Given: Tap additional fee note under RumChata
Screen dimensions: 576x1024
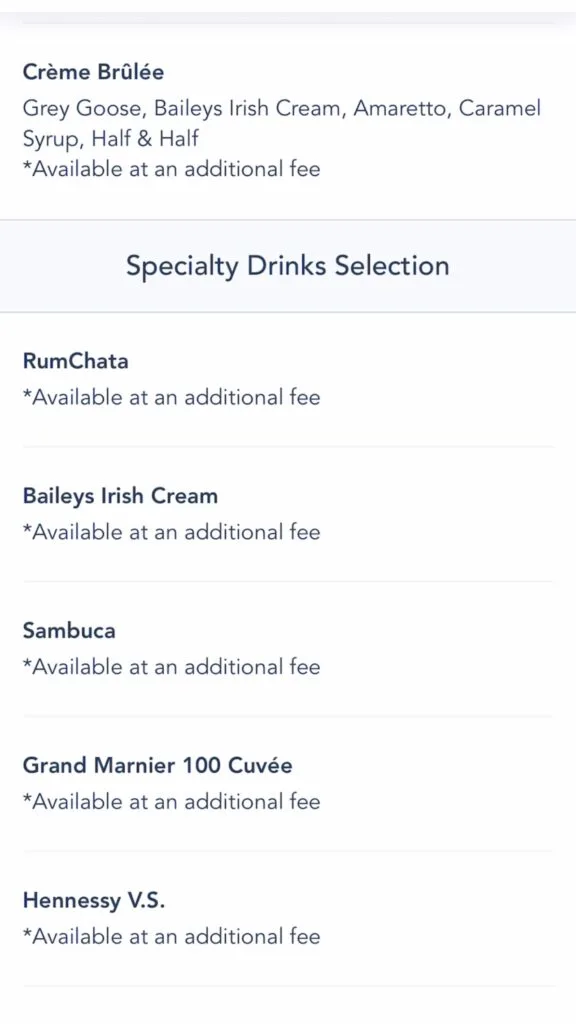Looking at the screenshot, I should tap(172, 397).
